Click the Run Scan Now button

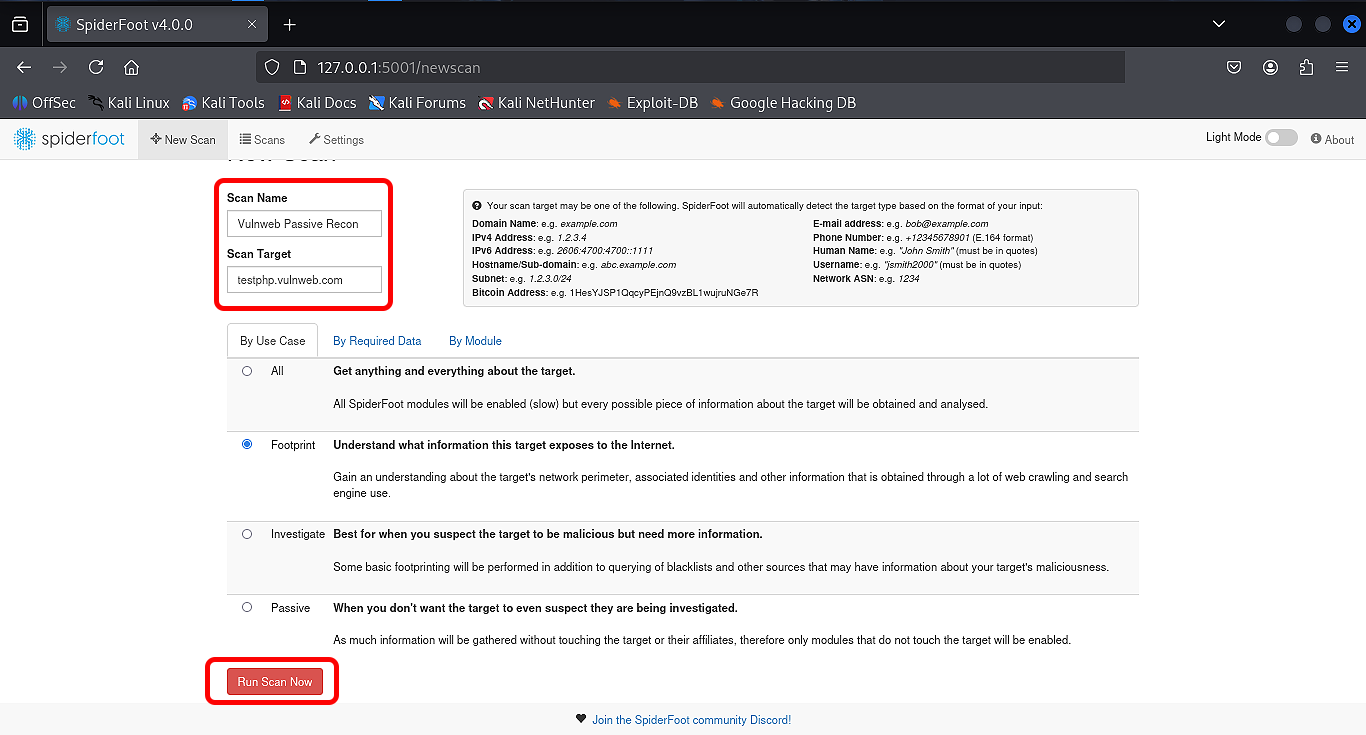275,682
